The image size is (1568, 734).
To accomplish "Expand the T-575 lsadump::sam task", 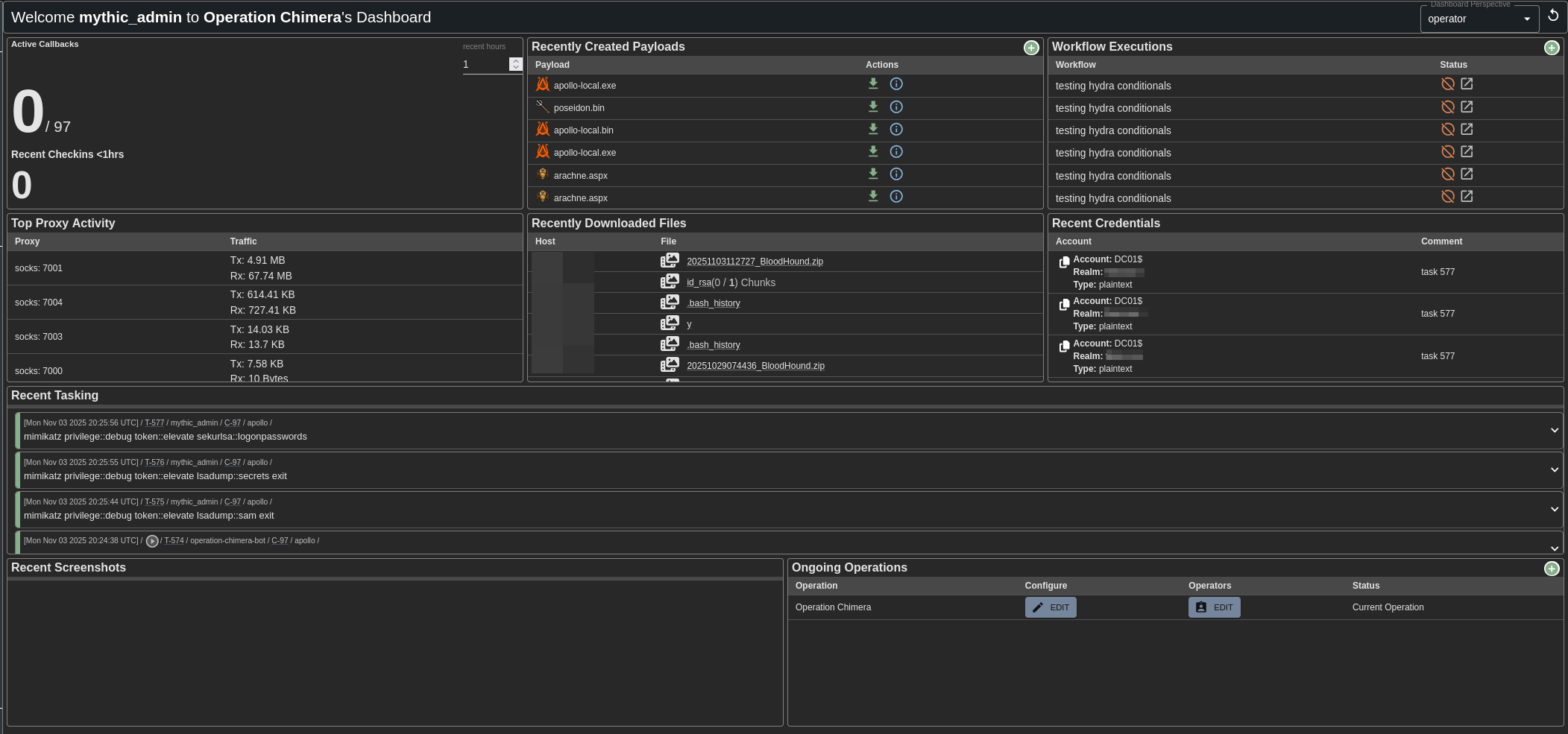I will 1554,509.
